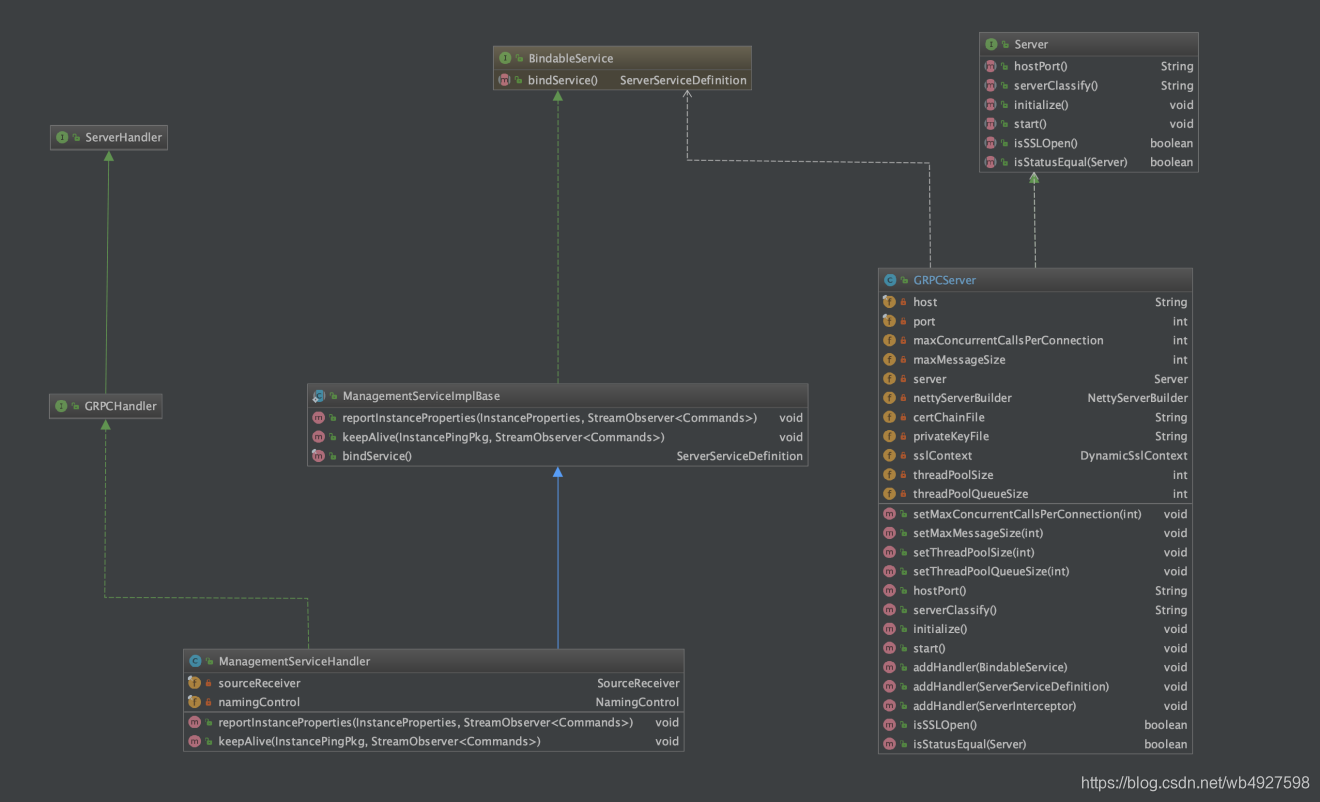This screenshot has width=1320, height=802.
Task: Click the host field in GRPCServer
Action: [1035, 302]
